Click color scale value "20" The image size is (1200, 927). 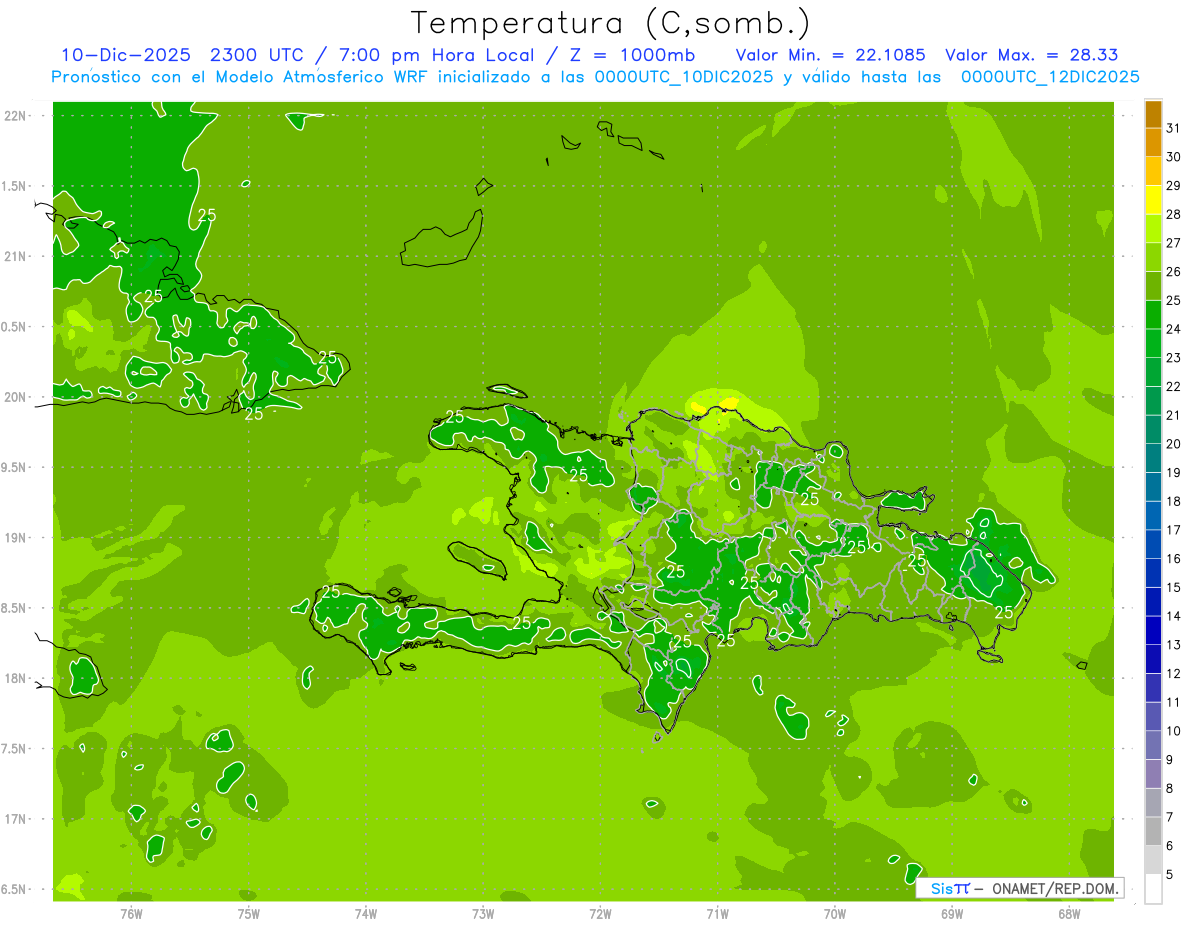(x=1174, y=444)
